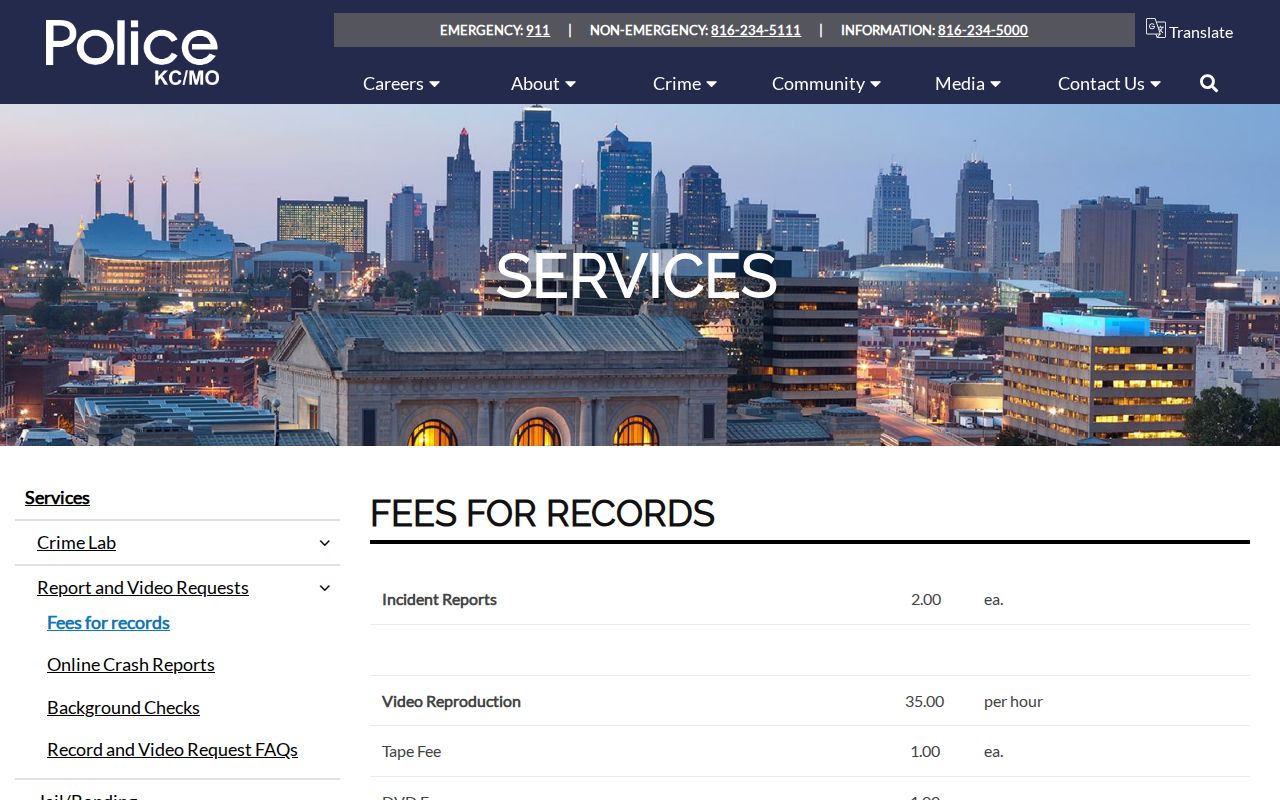Open Record and Video Request FAQs
The image size is (1280, 800).
click(172, 750)
